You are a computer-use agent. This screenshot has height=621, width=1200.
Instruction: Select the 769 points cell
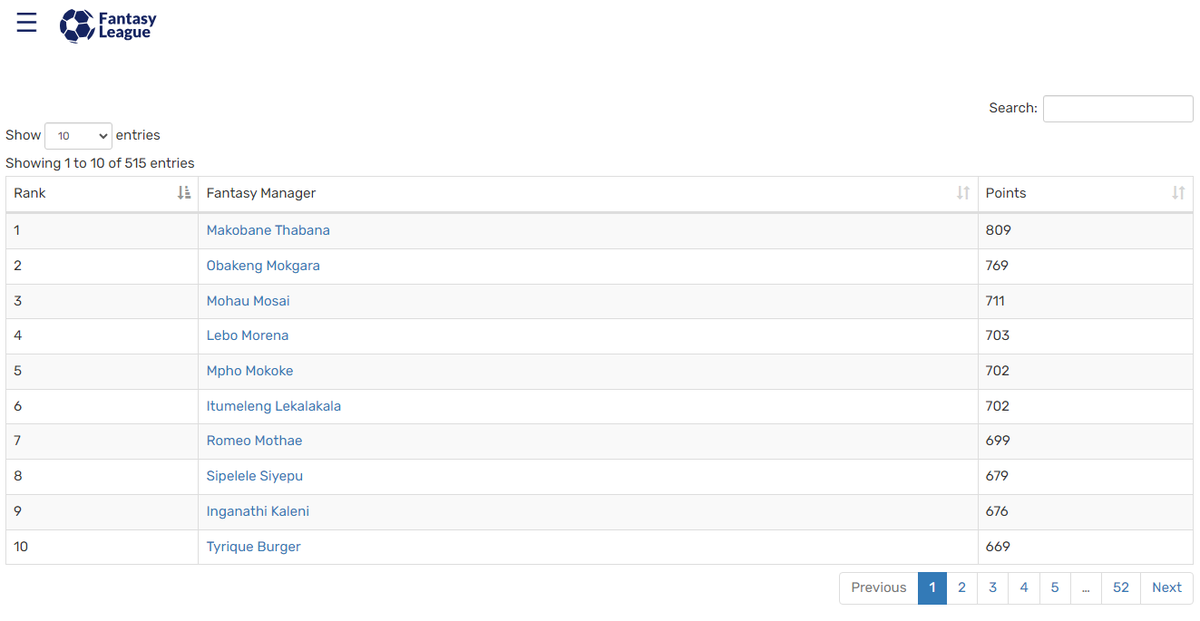pyautogui.click(x=1085, y=266)
